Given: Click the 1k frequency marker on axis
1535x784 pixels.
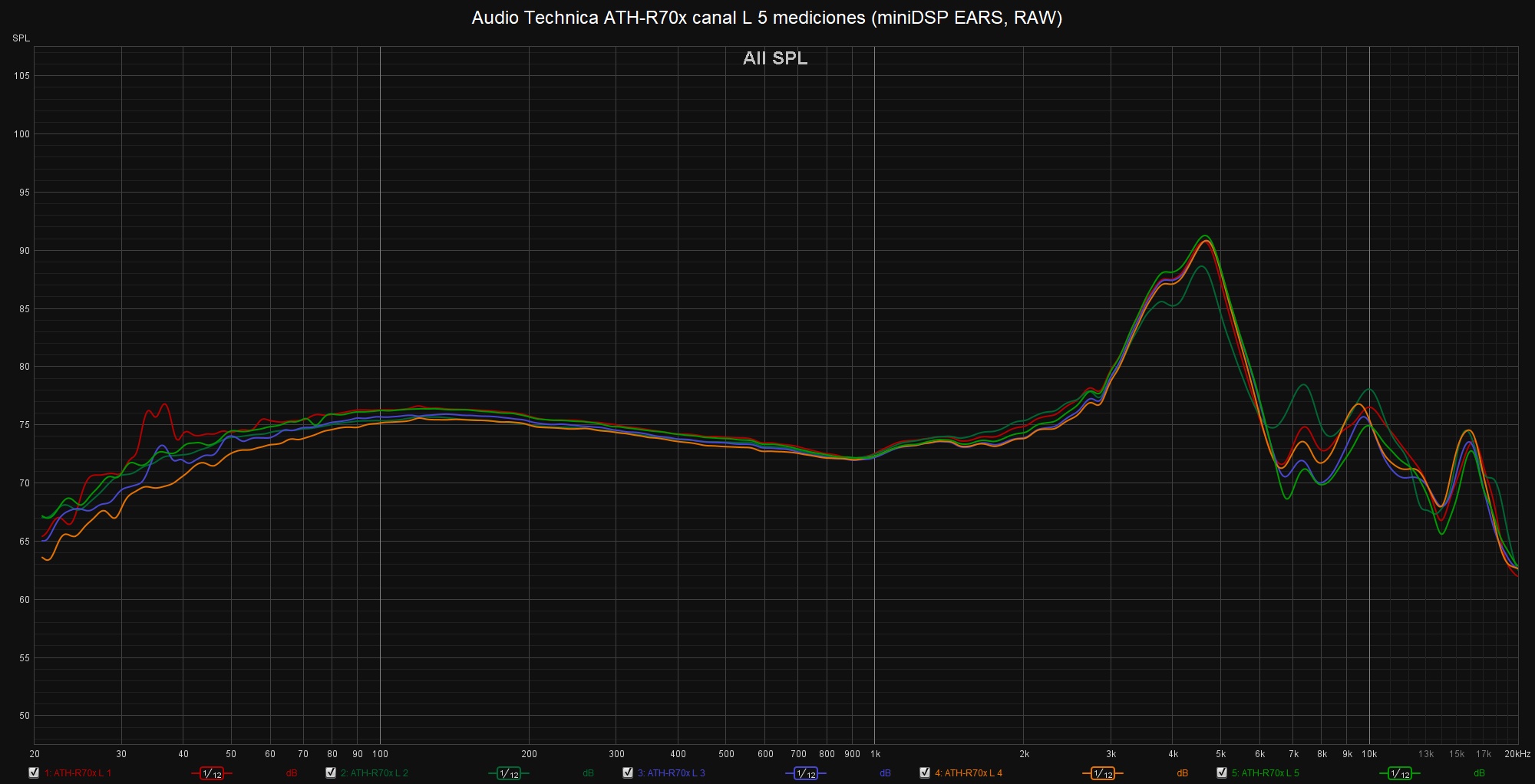Looking at the screenshot, I should tap(875, 754).
